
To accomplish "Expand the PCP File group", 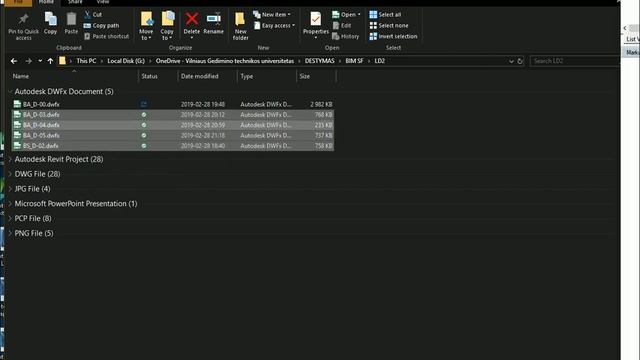I will tap(11, 218).
